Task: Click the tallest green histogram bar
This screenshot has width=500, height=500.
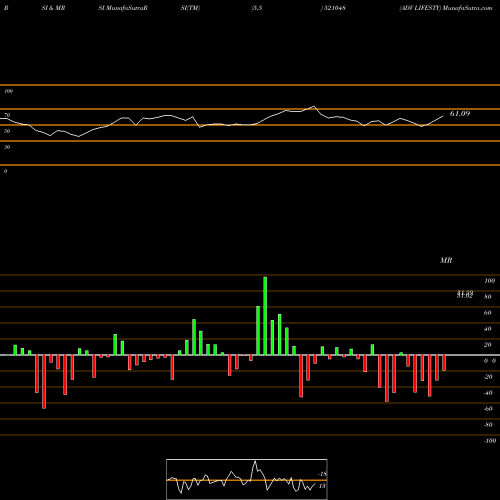Action: click(265, 316)
